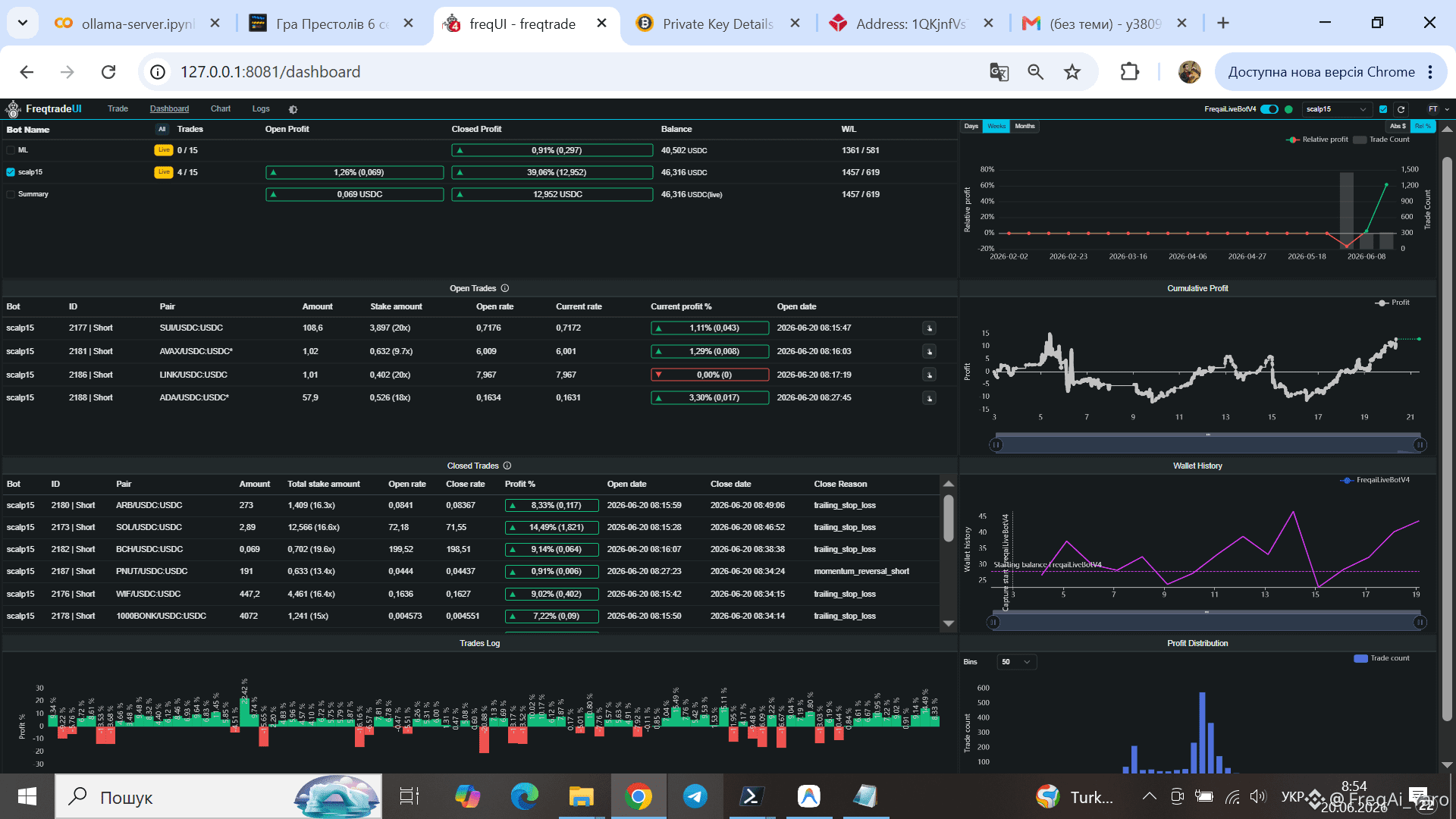The image size is (1456, 819).
Task: Open the Chrome extensions puzzle icon
Action: pos(1130,72)
